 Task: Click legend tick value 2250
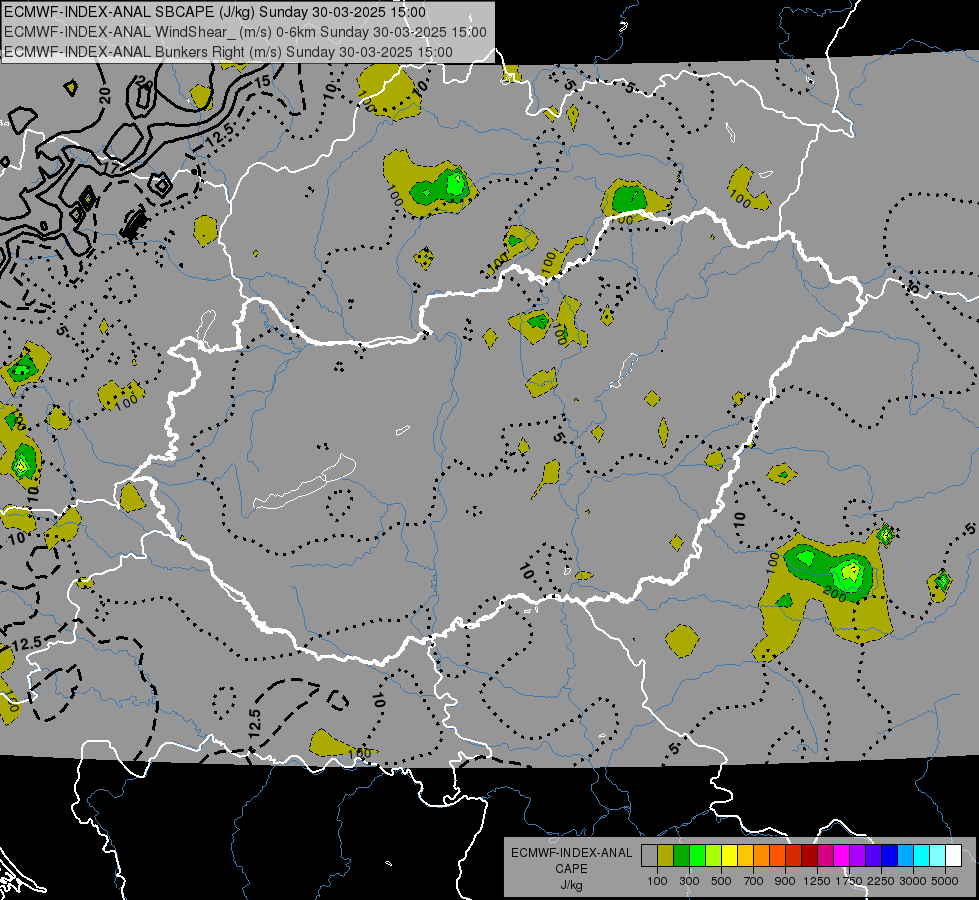click(x=880, y=881)
